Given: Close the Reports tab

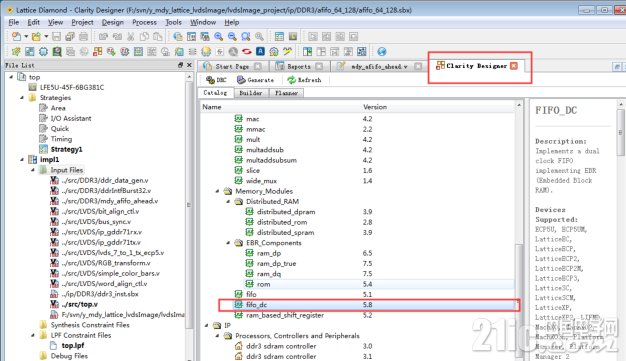Looking at the screenshot, I should point(319,66).
